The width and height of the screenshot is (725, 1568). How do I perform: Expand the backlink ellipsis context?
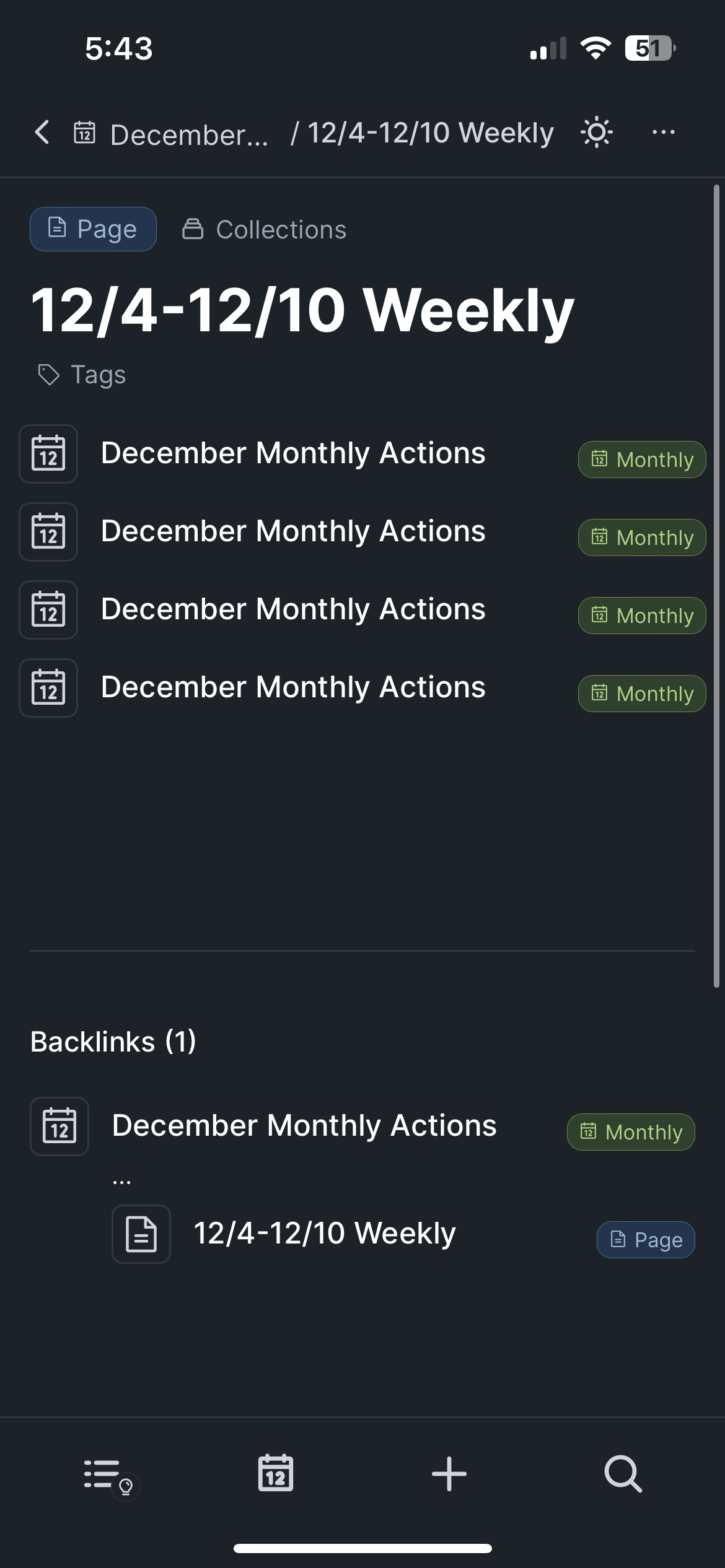(122, 1182)
